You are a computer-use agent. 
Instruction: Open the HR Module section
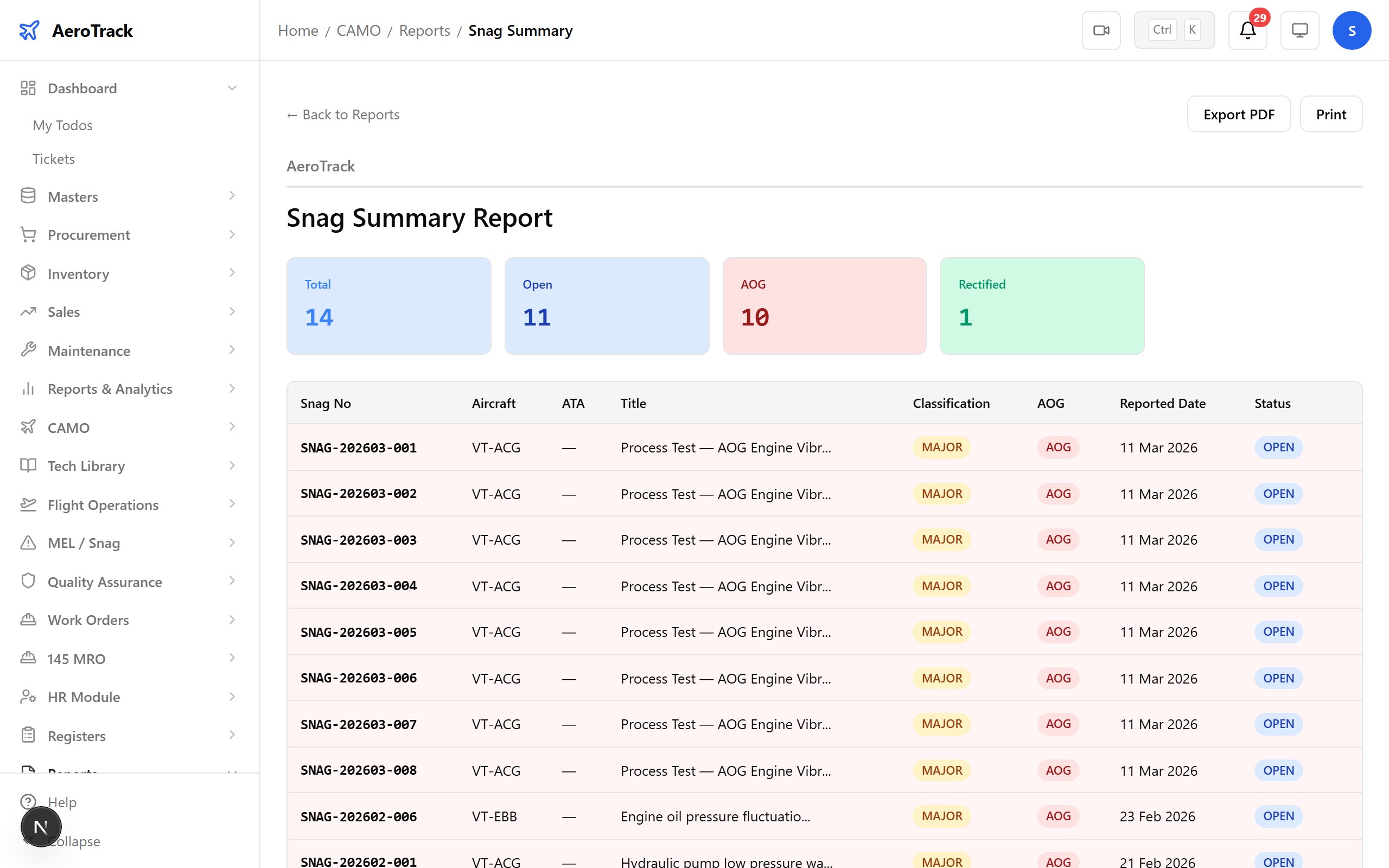pyautogui.click(x=84, y=697)
